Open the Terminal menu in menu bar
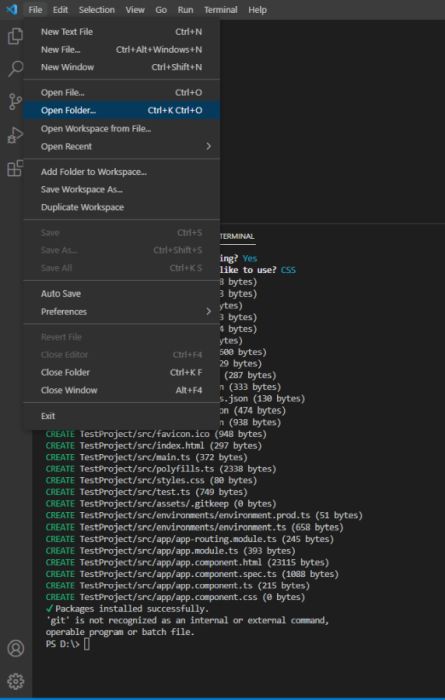The image size is (445, 700). 220,10
